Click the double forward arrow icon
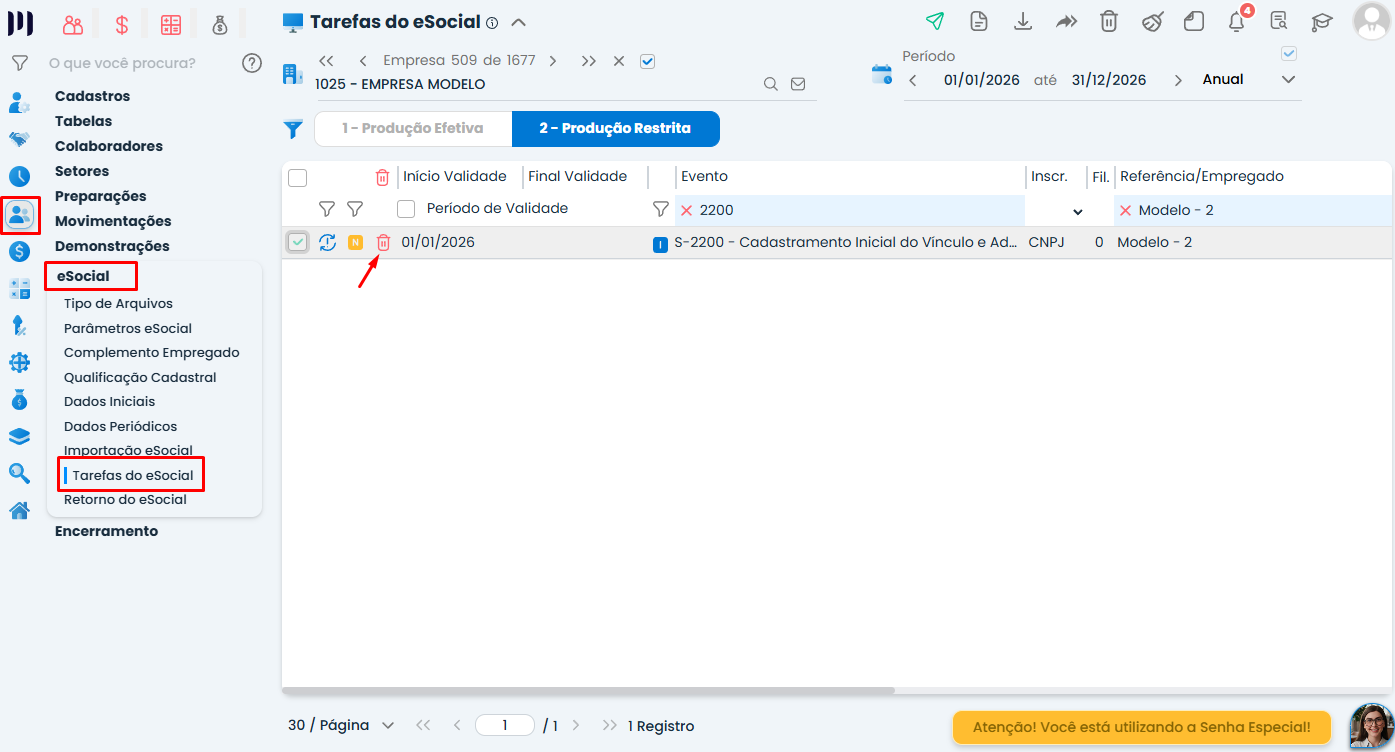 point(1066,21)
